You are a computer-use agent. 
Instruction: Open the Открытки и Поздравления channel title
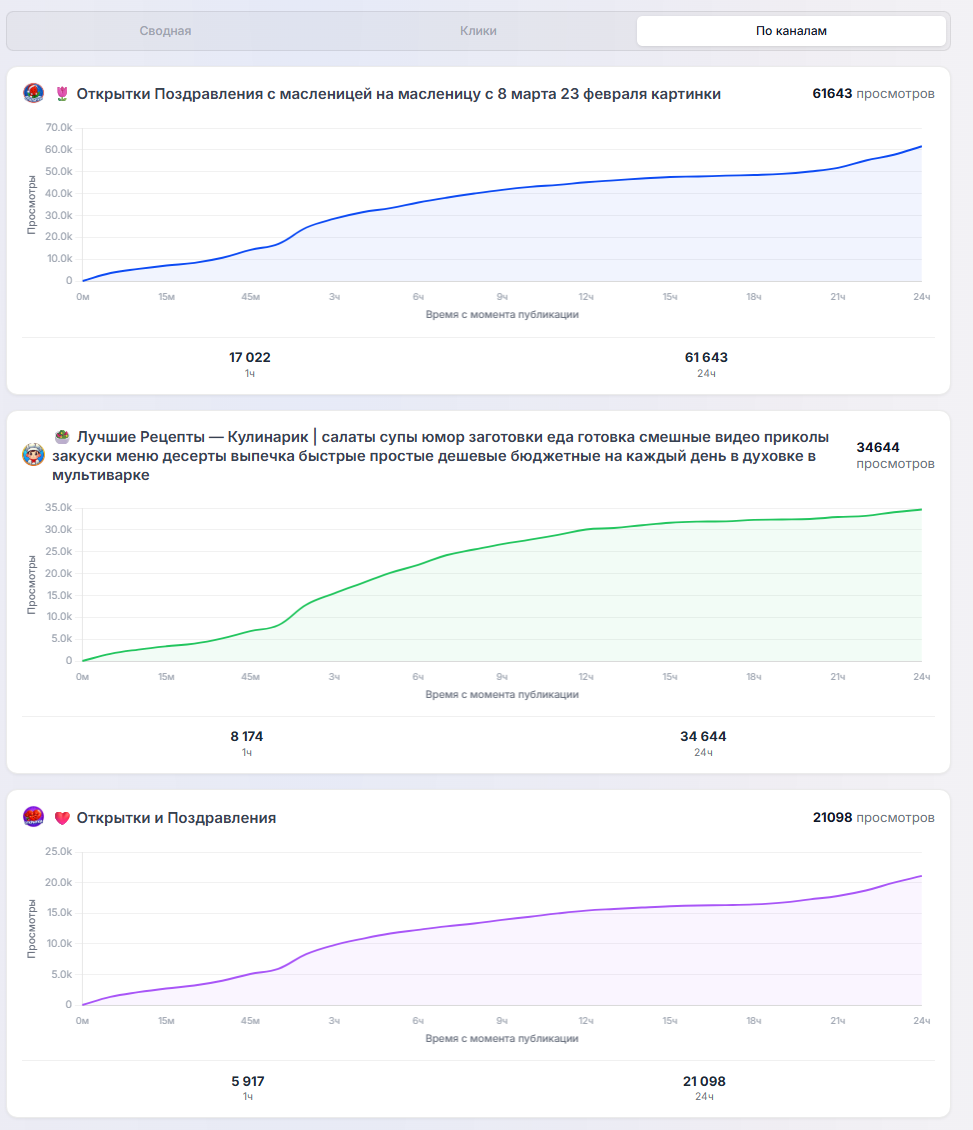pyautogui.click(x=176, y=818)
